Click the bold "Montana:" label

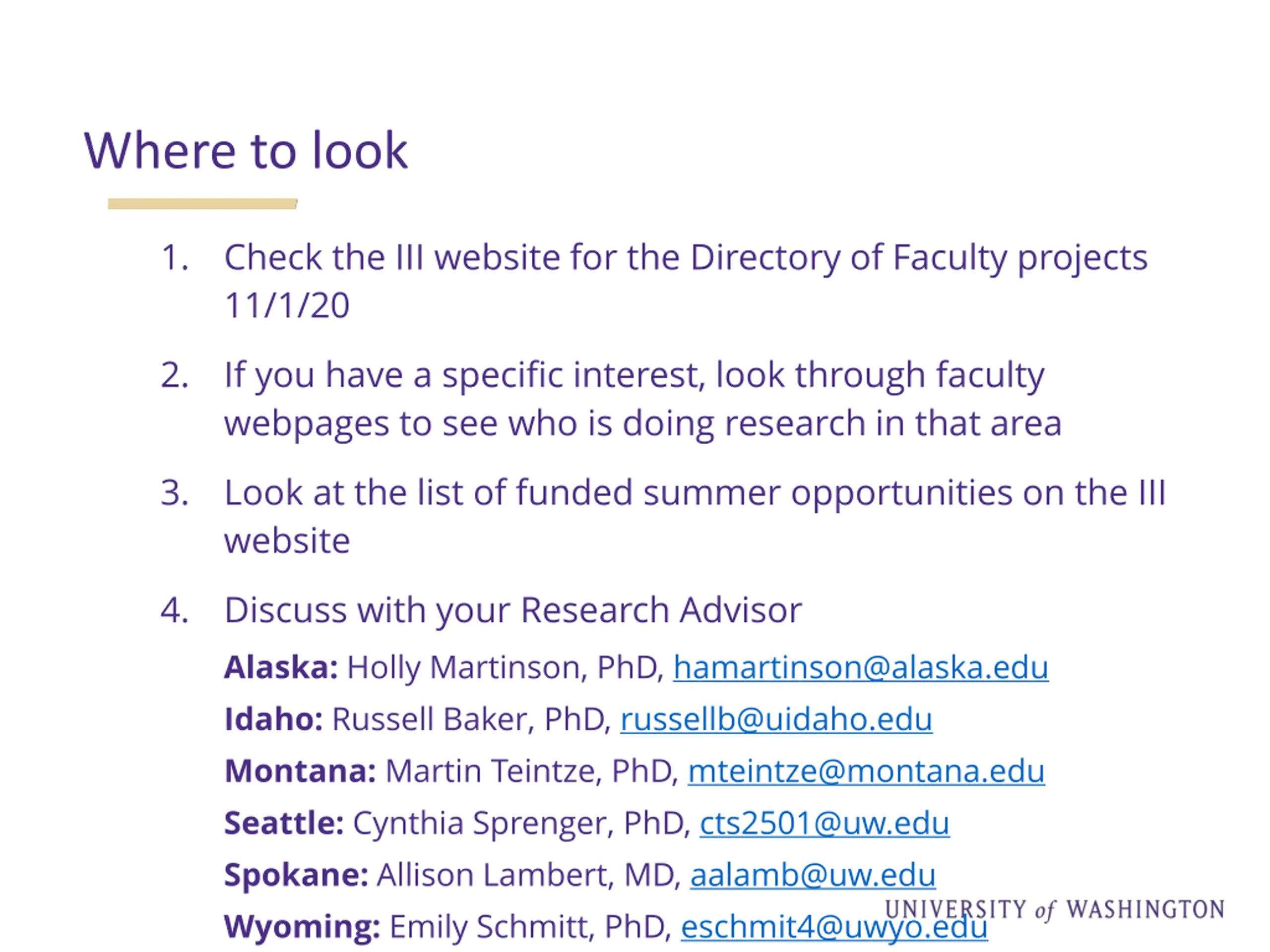point(300,771)
